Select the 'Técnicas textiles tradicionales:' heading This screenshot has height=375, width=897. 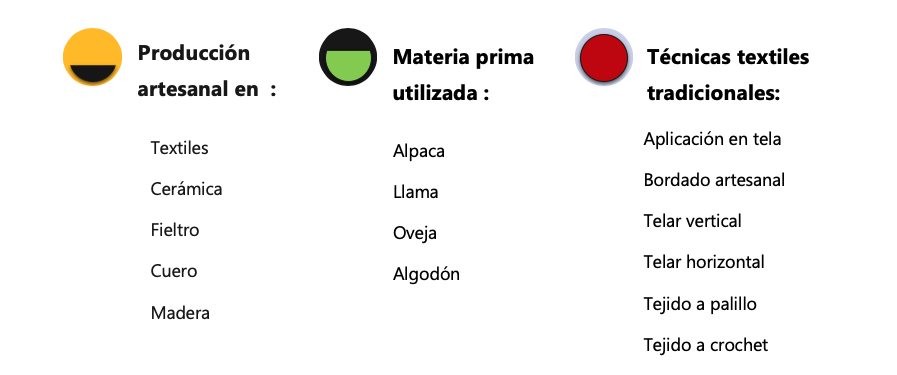(x=728, y=75)
